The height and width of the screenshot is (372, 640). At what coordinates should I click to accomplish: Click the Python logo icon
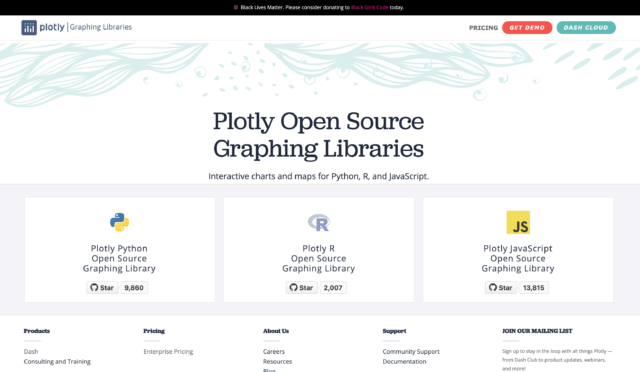tap(119, 222)
